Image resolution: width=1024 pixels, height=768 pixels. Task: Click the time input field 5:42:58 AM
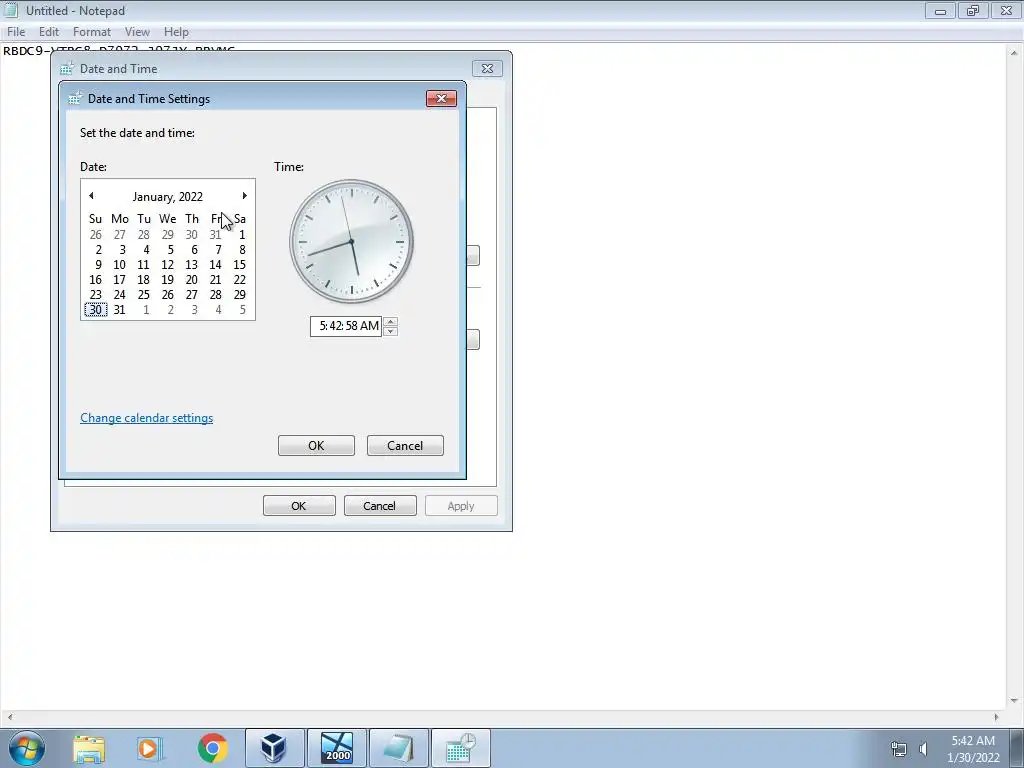point(346,326)
